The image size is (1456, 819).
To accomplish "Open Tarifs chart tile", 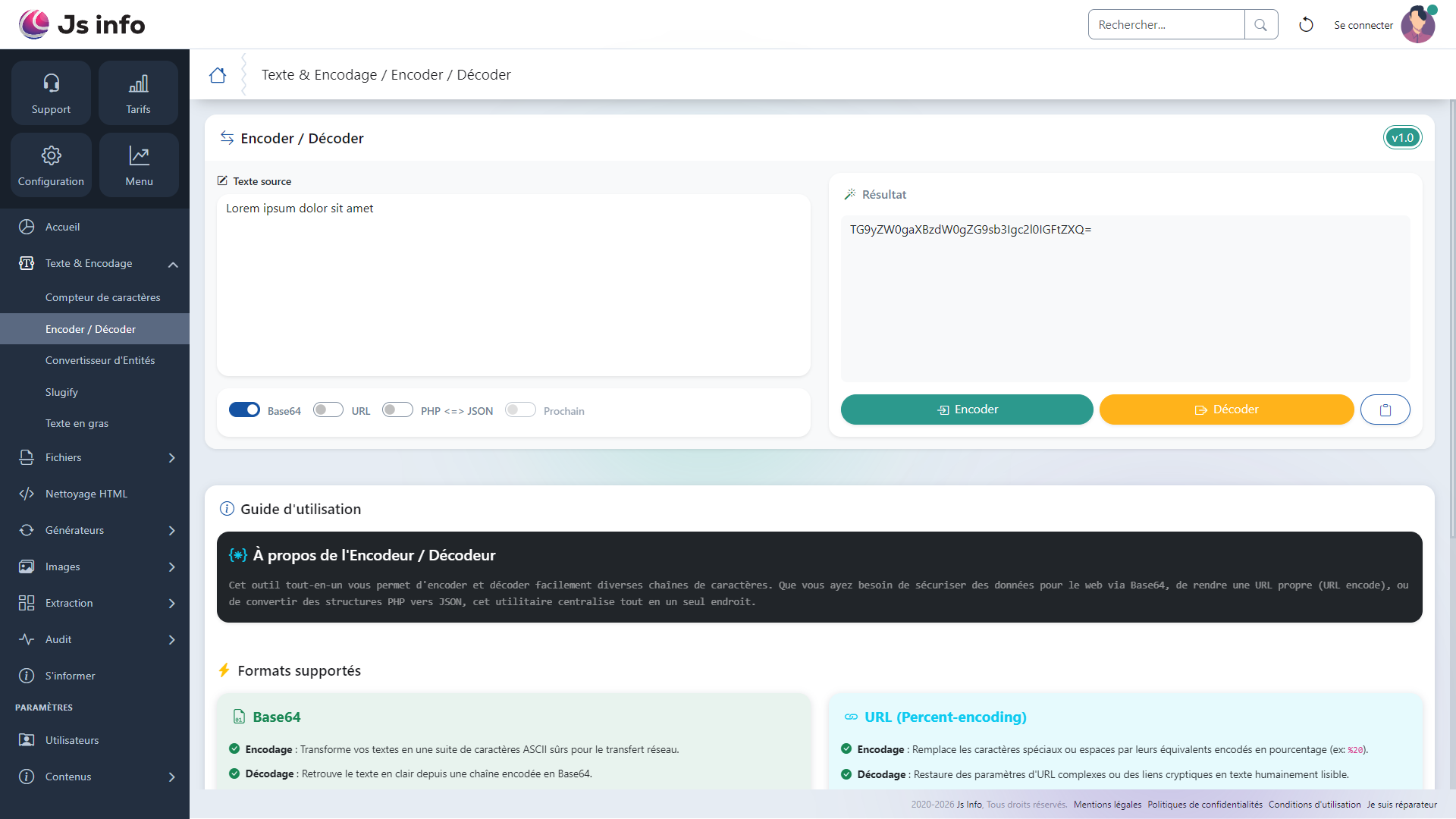I will tap(138, 93).
